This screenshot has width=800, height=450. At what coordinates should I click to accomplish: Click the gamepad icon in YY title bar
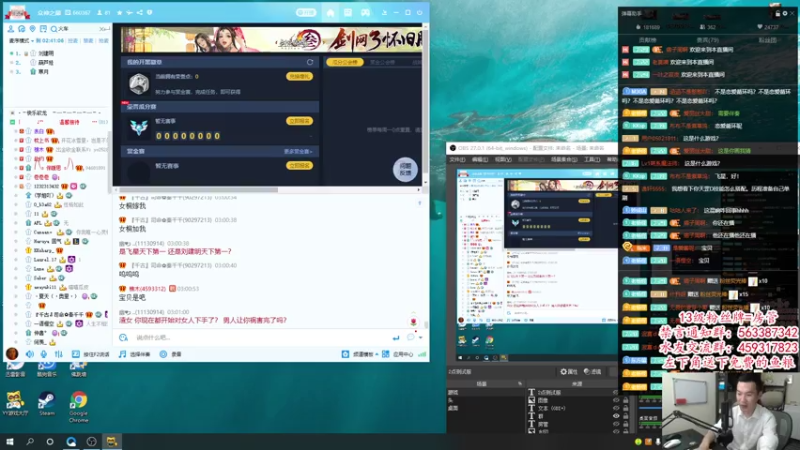click(x=365, y=12)
